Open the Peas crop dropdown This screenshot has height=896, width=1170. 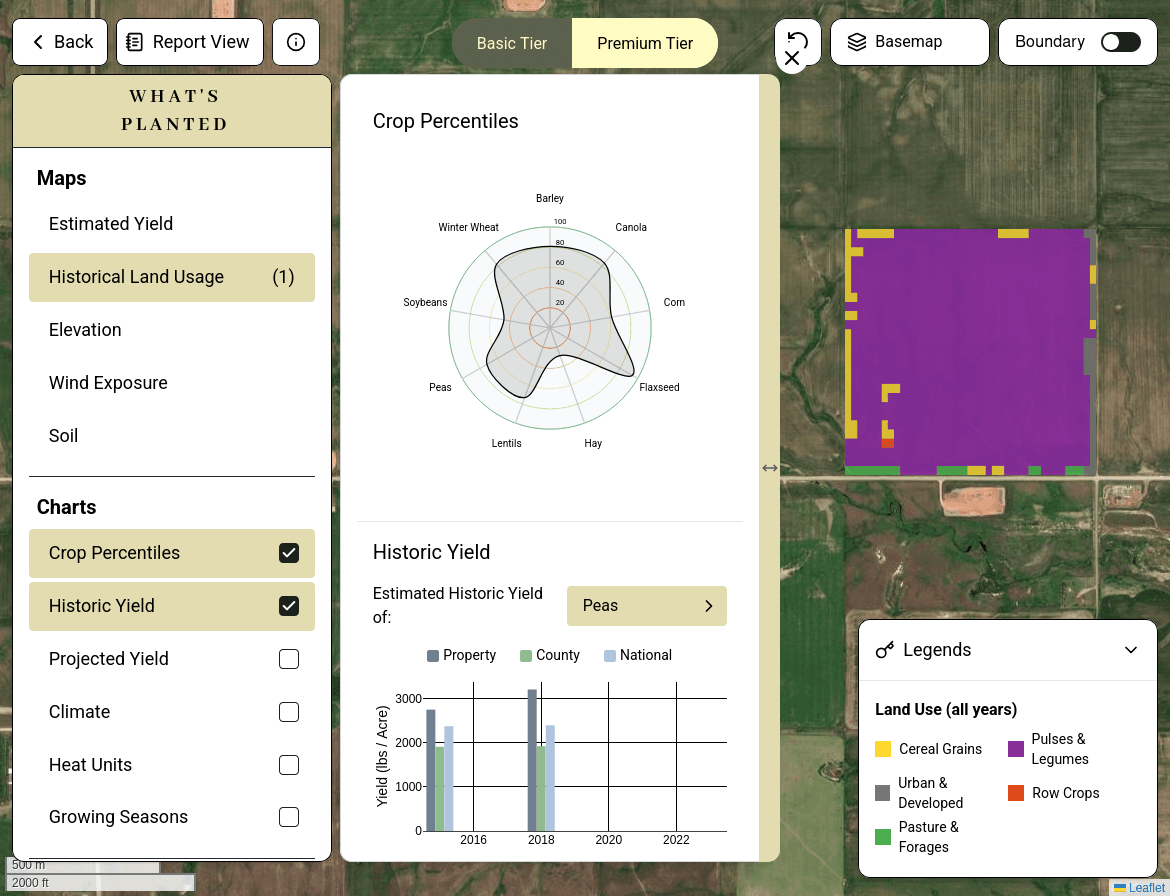[x=646, y=606]
